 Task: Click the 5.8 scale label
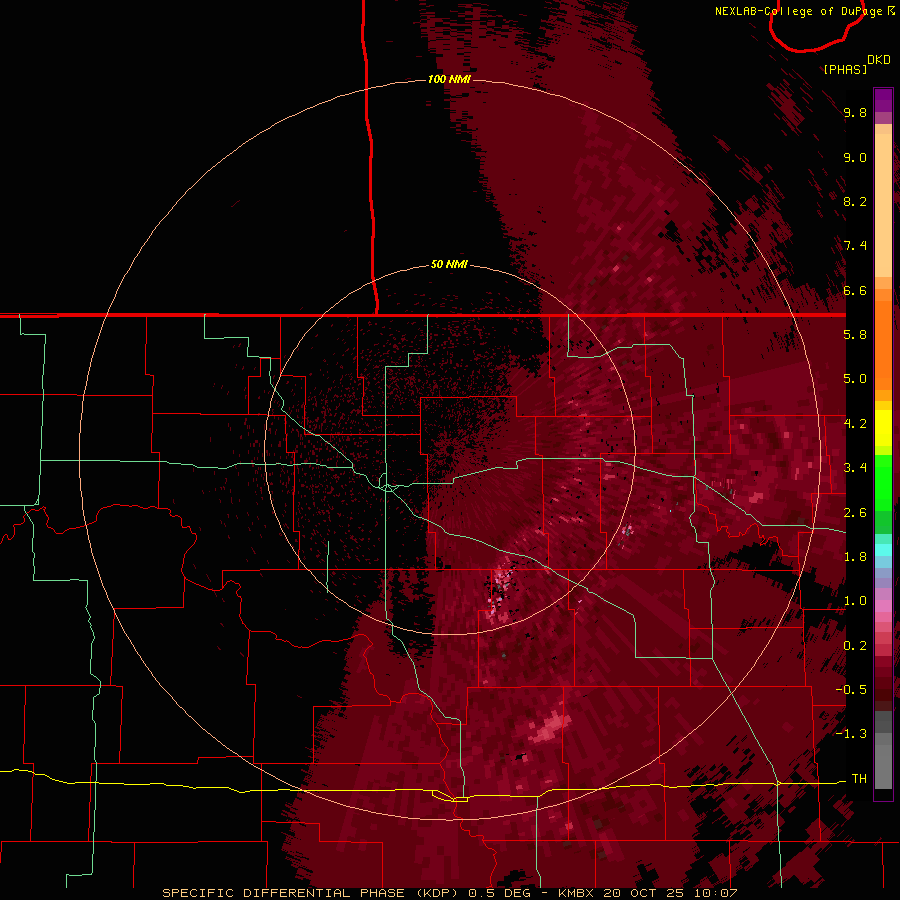pyautogui.click(x=855, y=334)
